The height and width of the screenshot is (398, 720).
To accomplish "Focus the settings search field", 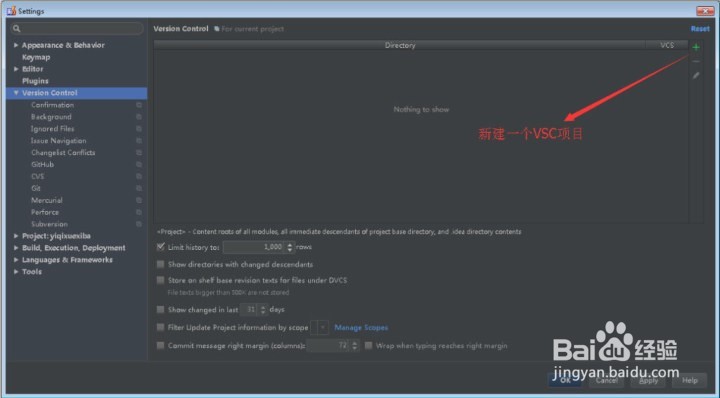I will click(77, 28).
